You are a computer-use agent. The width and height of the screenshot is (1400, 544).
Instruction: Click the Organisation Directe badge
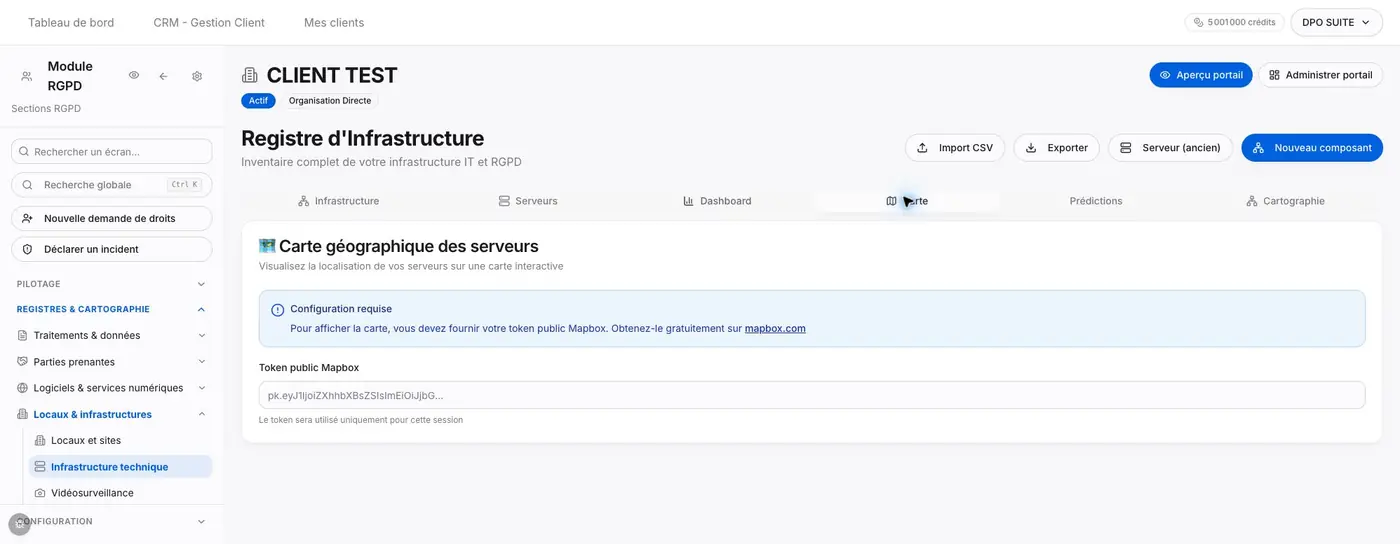pyautogui.click(x=330, y=101)
